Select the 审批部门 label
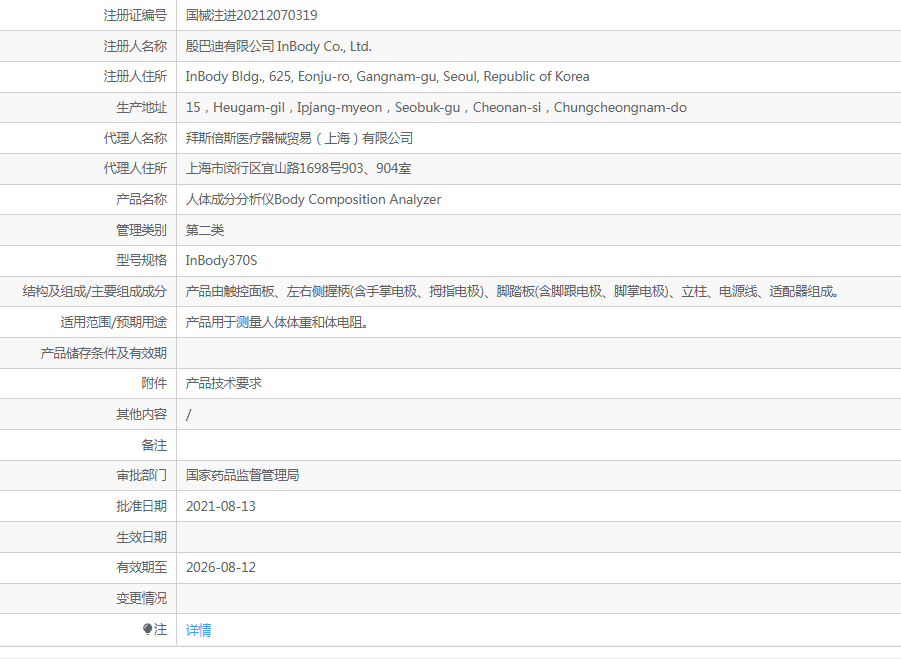 click(x=141, y=475)
